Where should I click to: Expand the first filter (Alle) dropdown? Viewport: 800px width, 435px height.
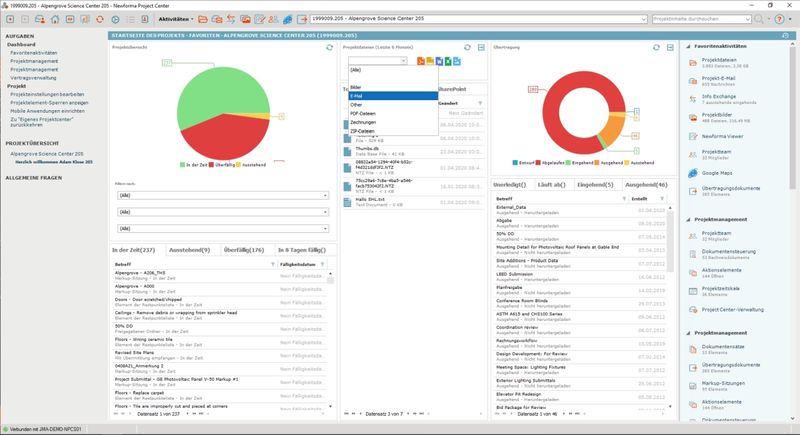point(219,197)
